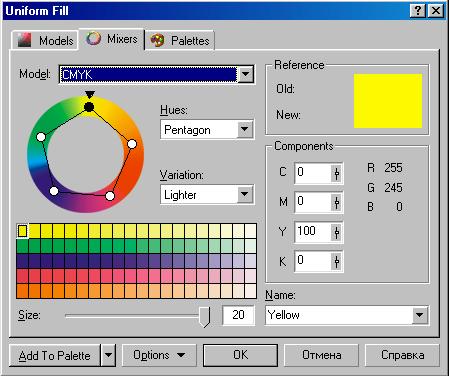The width and height of the screenshot is (449, 376).
Task: Click the Models tab gradient icon
Action: coord(24,40)
